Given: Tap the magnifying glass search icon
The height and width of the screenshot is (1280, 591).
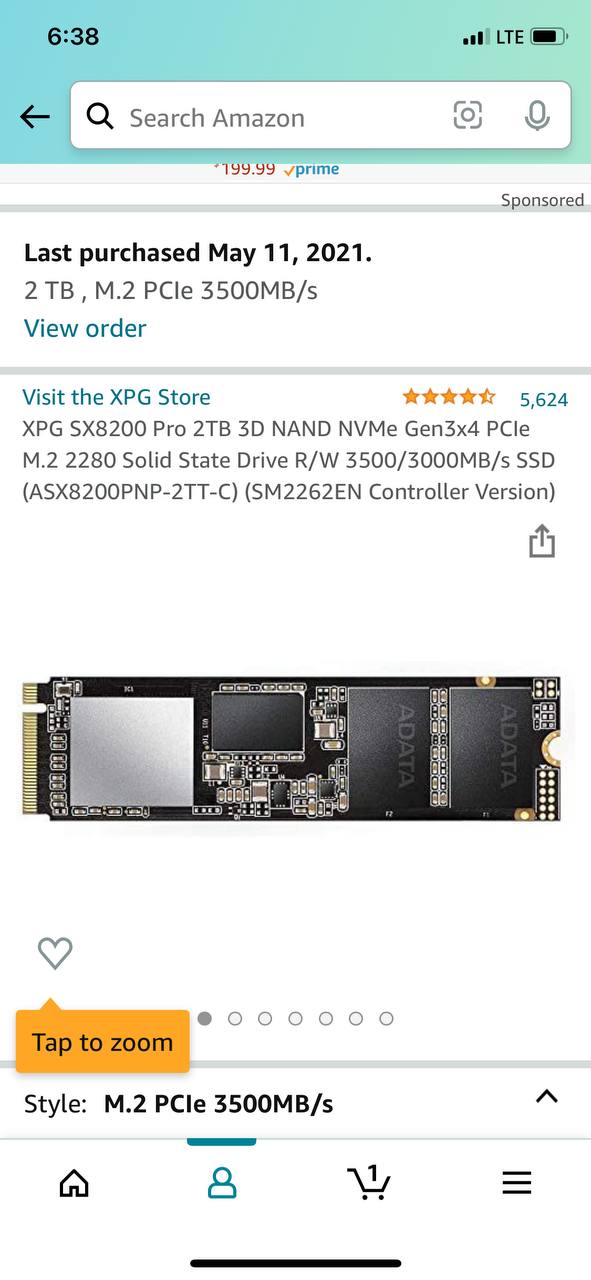Looking at the screenshot, I should [100, 117].
